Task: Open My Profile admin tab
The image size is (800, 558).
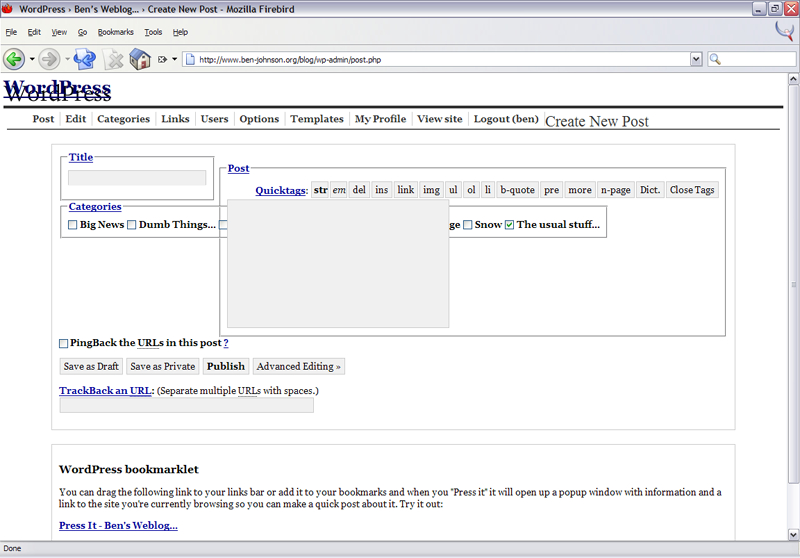Action: [x=381, y=119]
